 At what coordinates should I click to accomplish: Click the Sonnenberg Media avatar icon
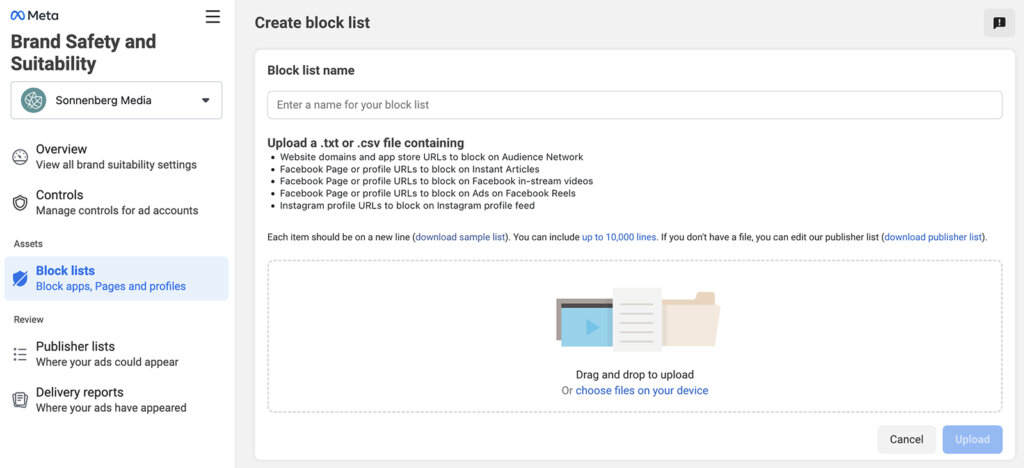[34, 100]
